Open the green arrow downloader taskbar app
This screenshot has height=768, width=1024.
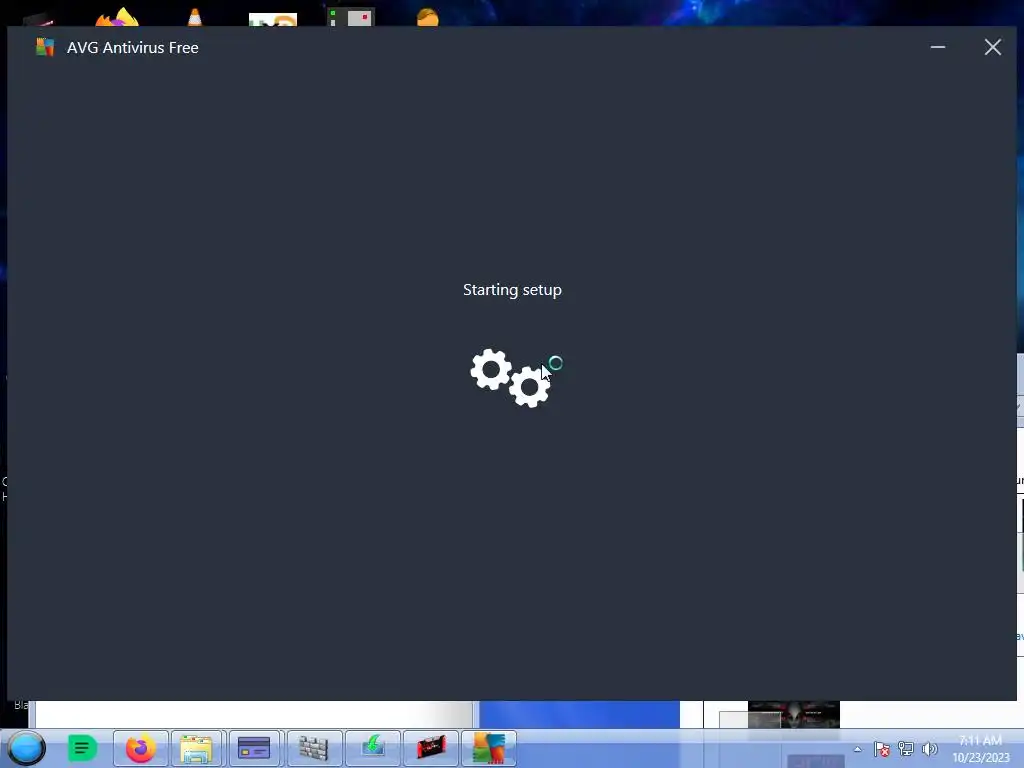click(x=372, y=748)
